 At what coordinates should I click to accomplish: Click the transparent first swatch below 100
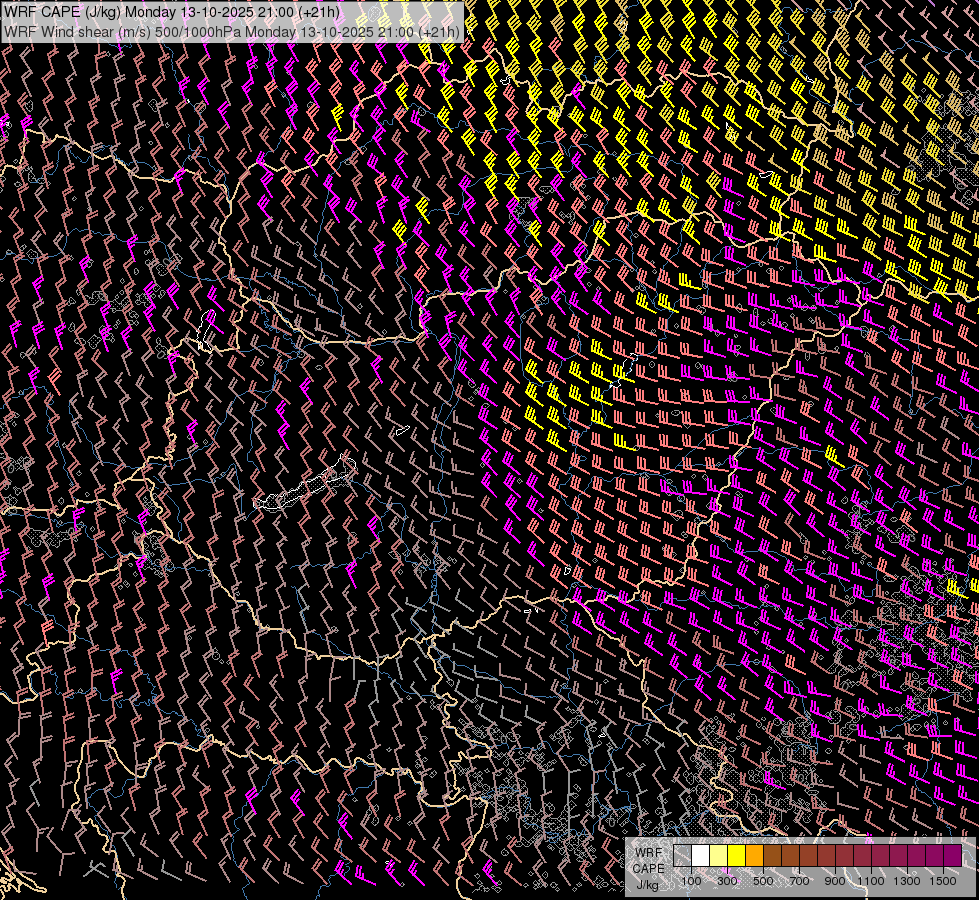click(x=682, y=855)
